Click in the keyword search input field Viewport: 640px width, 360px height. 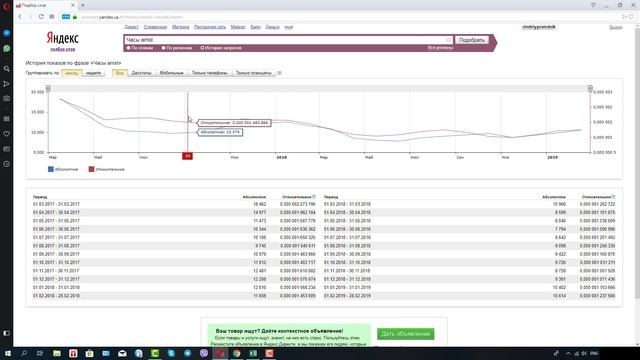coord(288,40)
